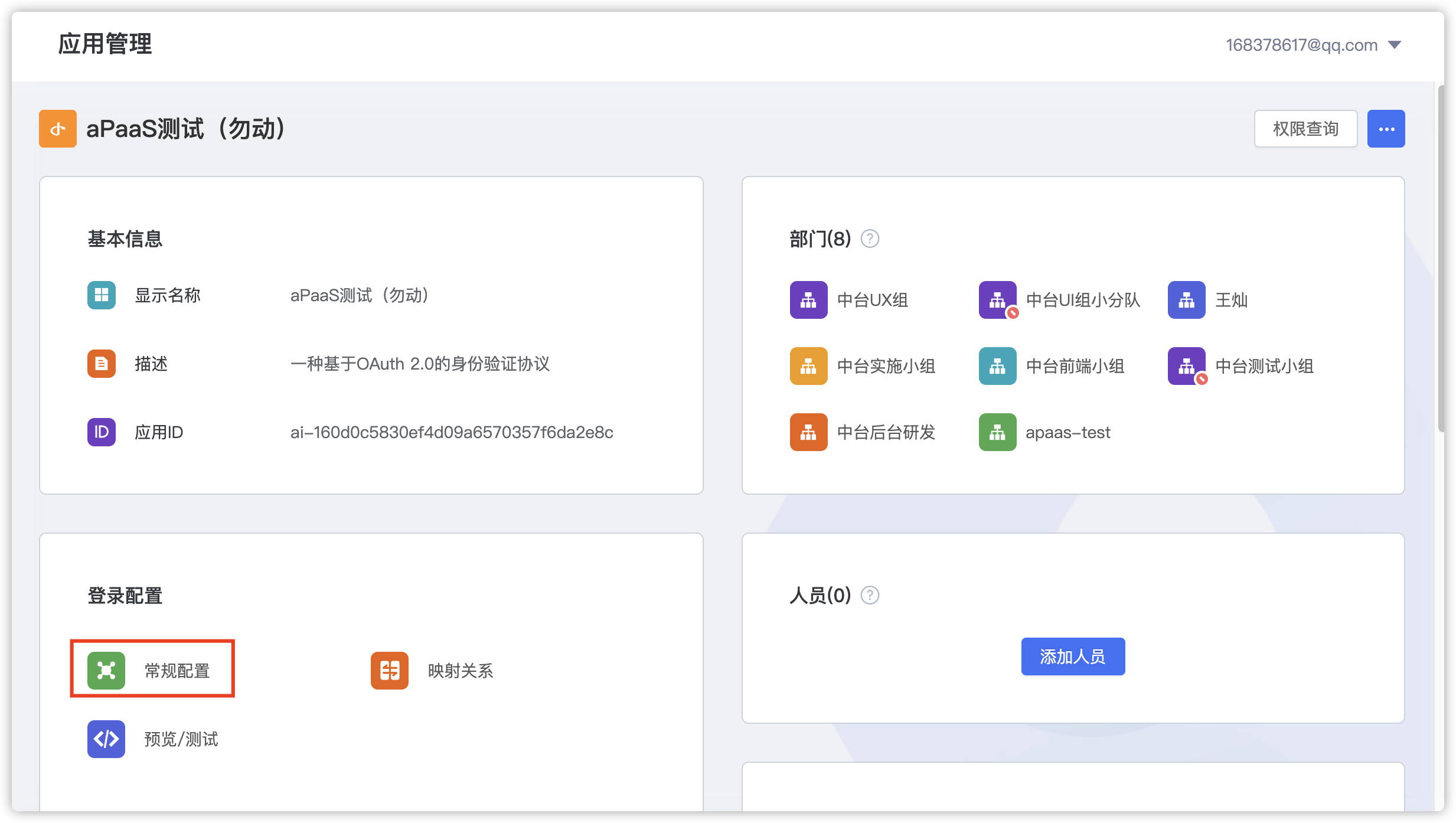Viewport: 1456px width, 823px height.
Task: Select the 中台UX组 department icon
Action: tap(809, 300)
